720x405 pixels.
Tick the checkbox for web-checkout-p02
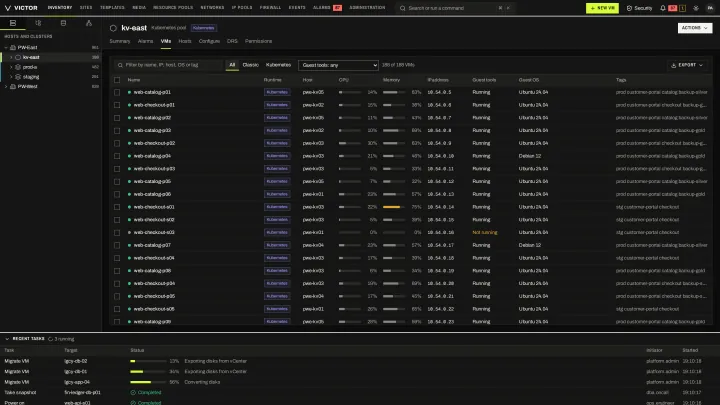pyautogui.click(x=117, y=143)
